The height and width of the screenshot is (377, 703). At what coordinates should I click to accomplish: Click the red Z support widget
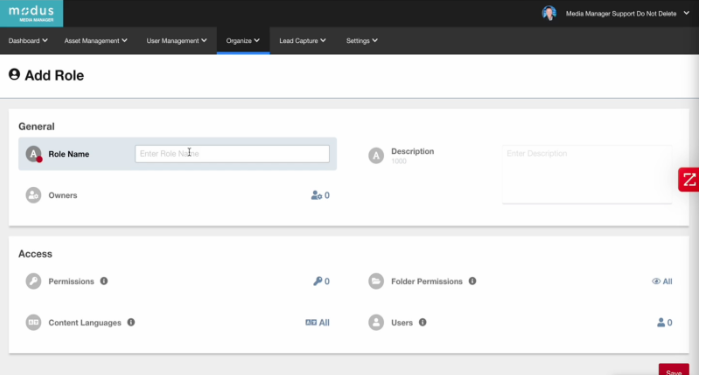tap(689, 180)
